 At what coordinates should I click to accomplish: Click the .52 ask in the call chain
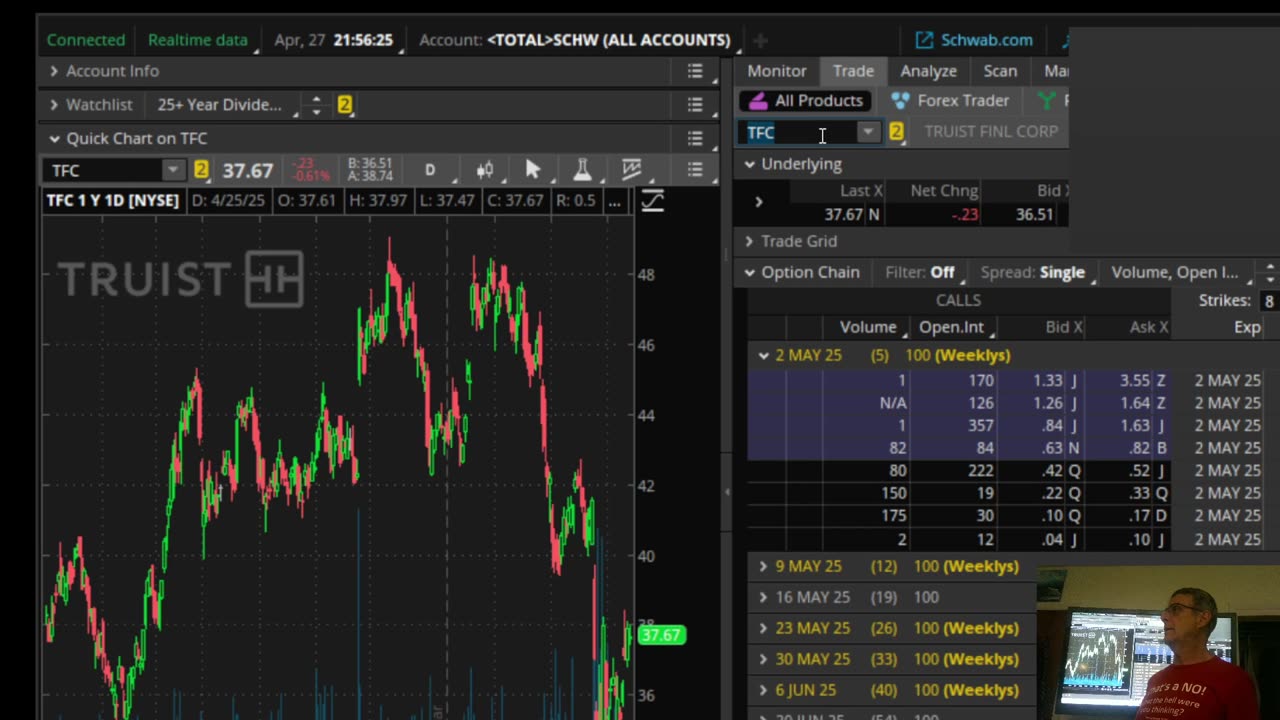(x=1139, y=470)
